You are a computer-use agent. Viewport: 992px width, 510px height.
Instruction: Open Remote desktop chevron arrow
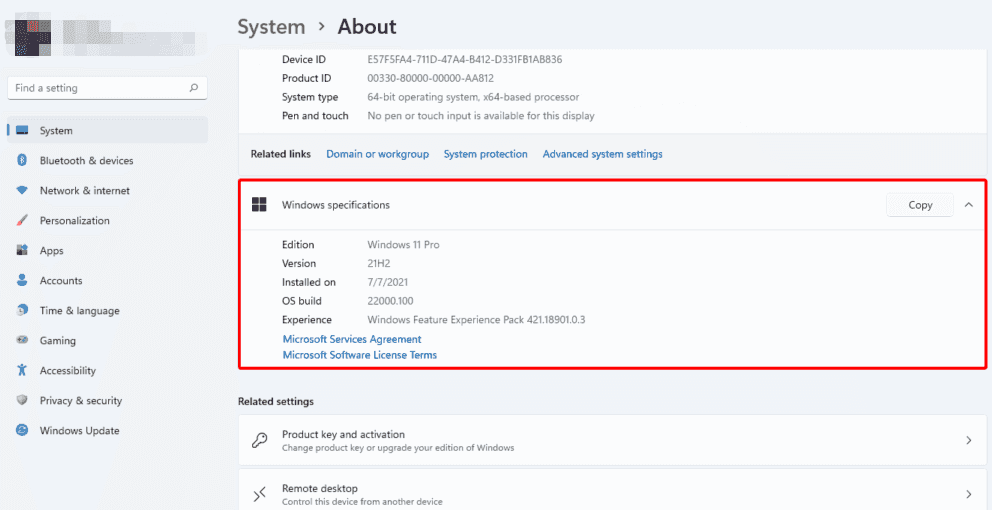(x=969, y=494)
